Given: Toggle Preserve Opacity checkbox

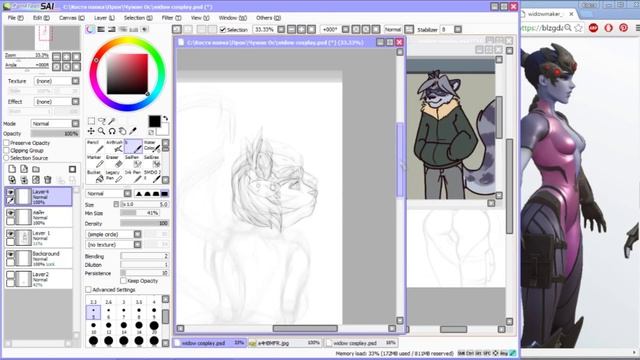Looking at the screenshot, I should 7,143.
